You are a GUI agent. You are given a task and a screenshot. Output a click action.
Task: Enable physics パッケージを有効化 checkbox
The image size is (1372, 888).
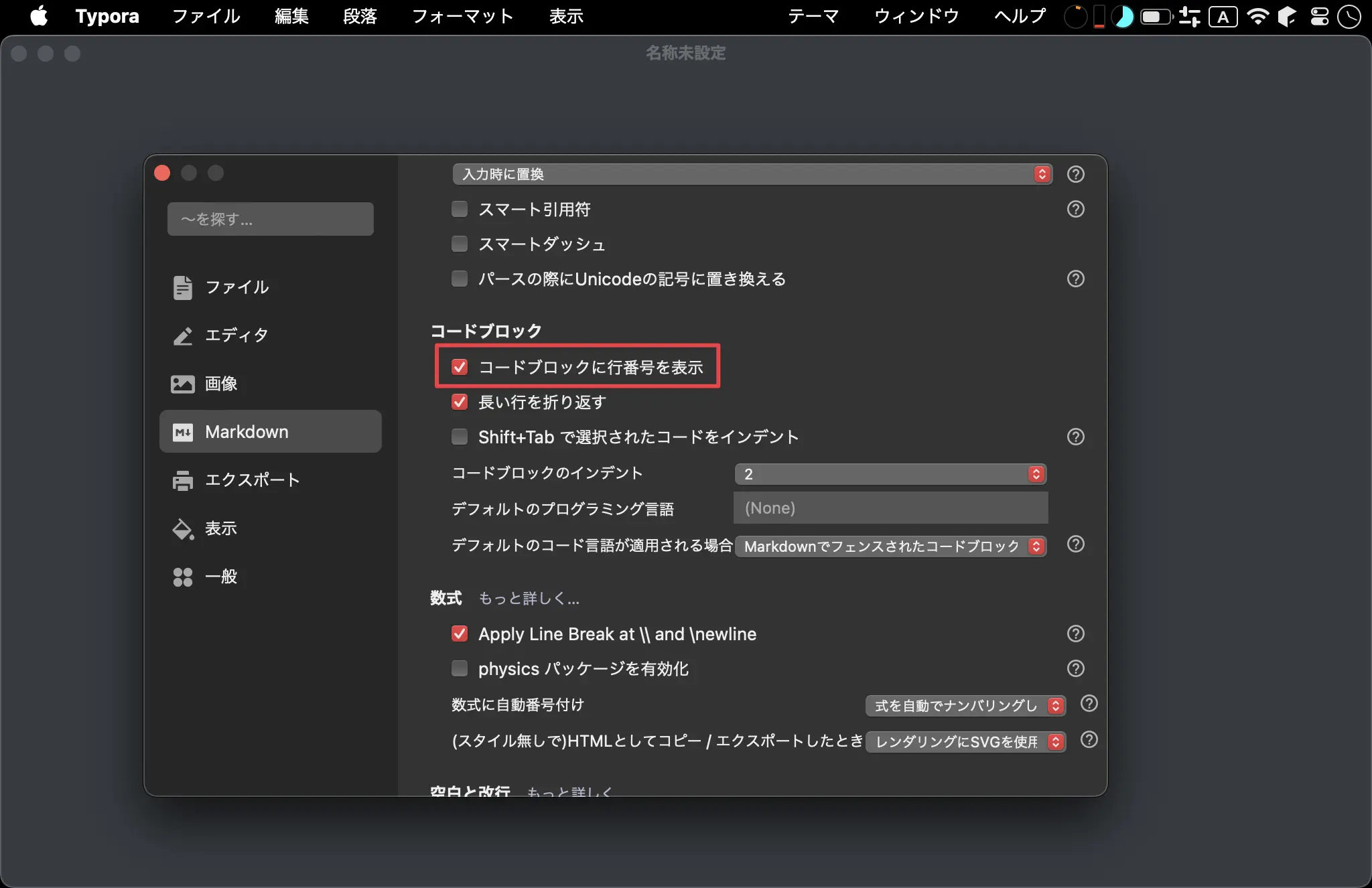[460, 668]
